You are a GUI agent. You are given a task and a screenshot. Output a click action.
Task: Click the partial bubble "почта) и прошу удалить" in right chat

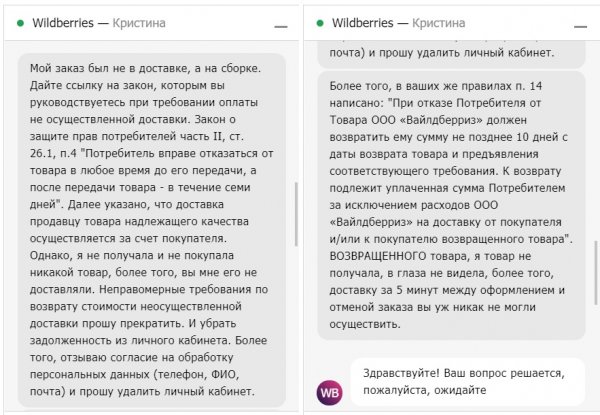[x=452, y=53]
